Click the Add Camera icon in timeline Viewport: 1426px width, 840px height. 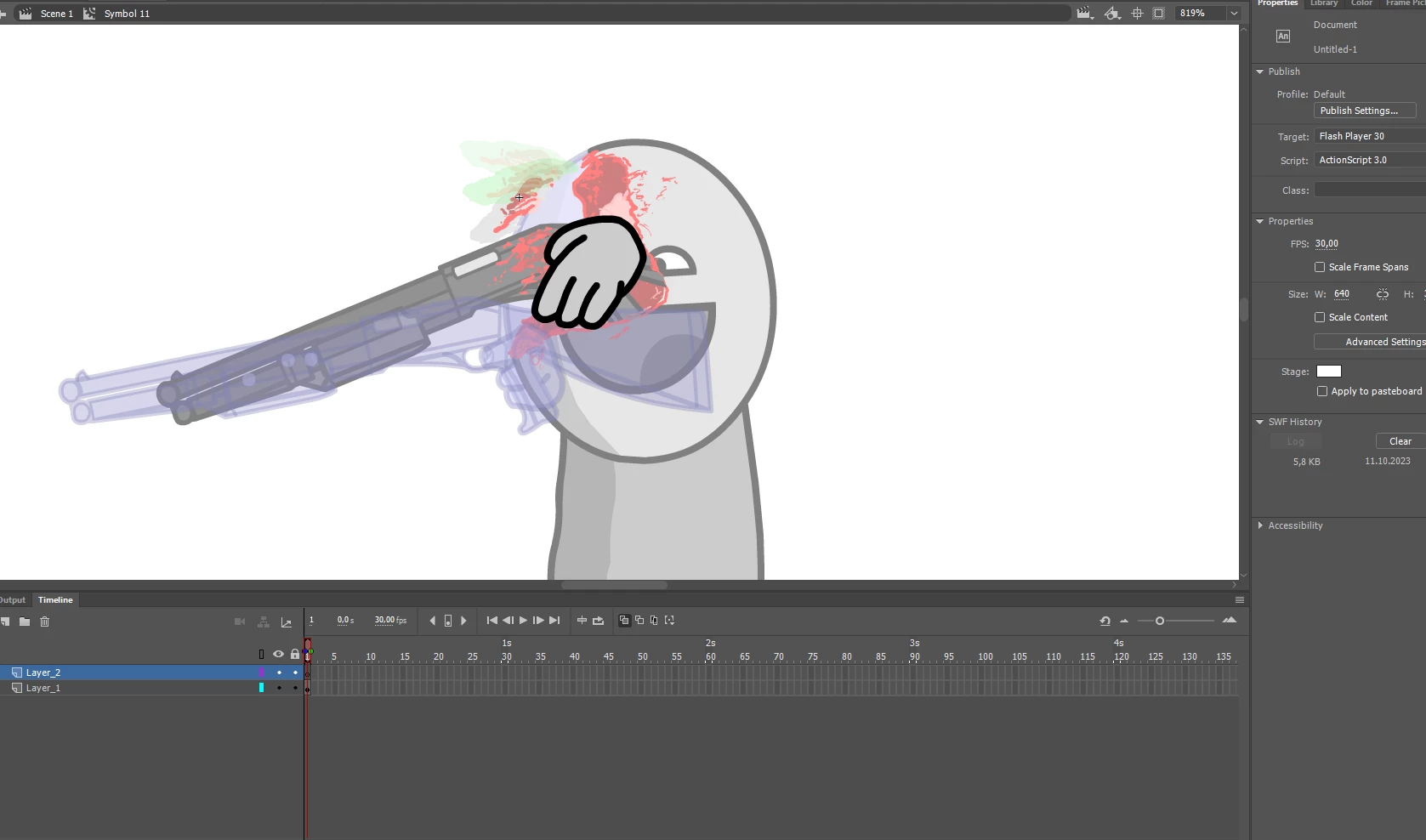click(x=240, y=621)
